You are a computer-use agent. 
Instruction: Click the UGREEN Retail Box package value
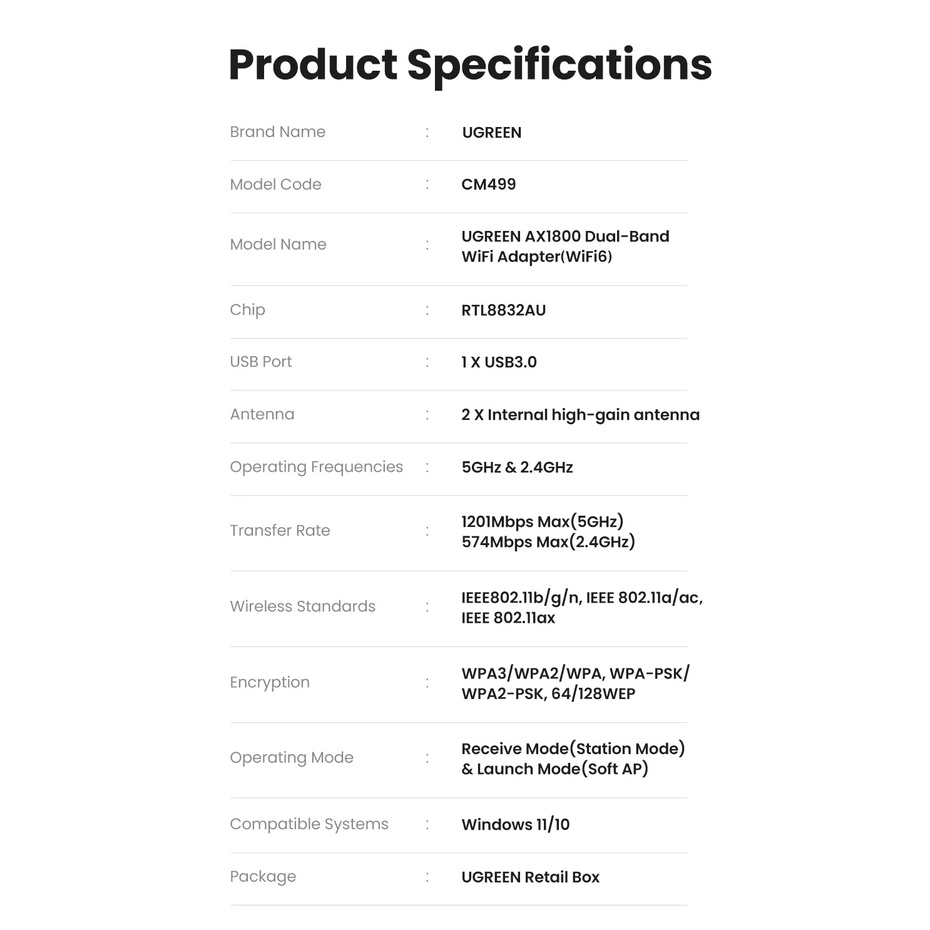point(530,877)
